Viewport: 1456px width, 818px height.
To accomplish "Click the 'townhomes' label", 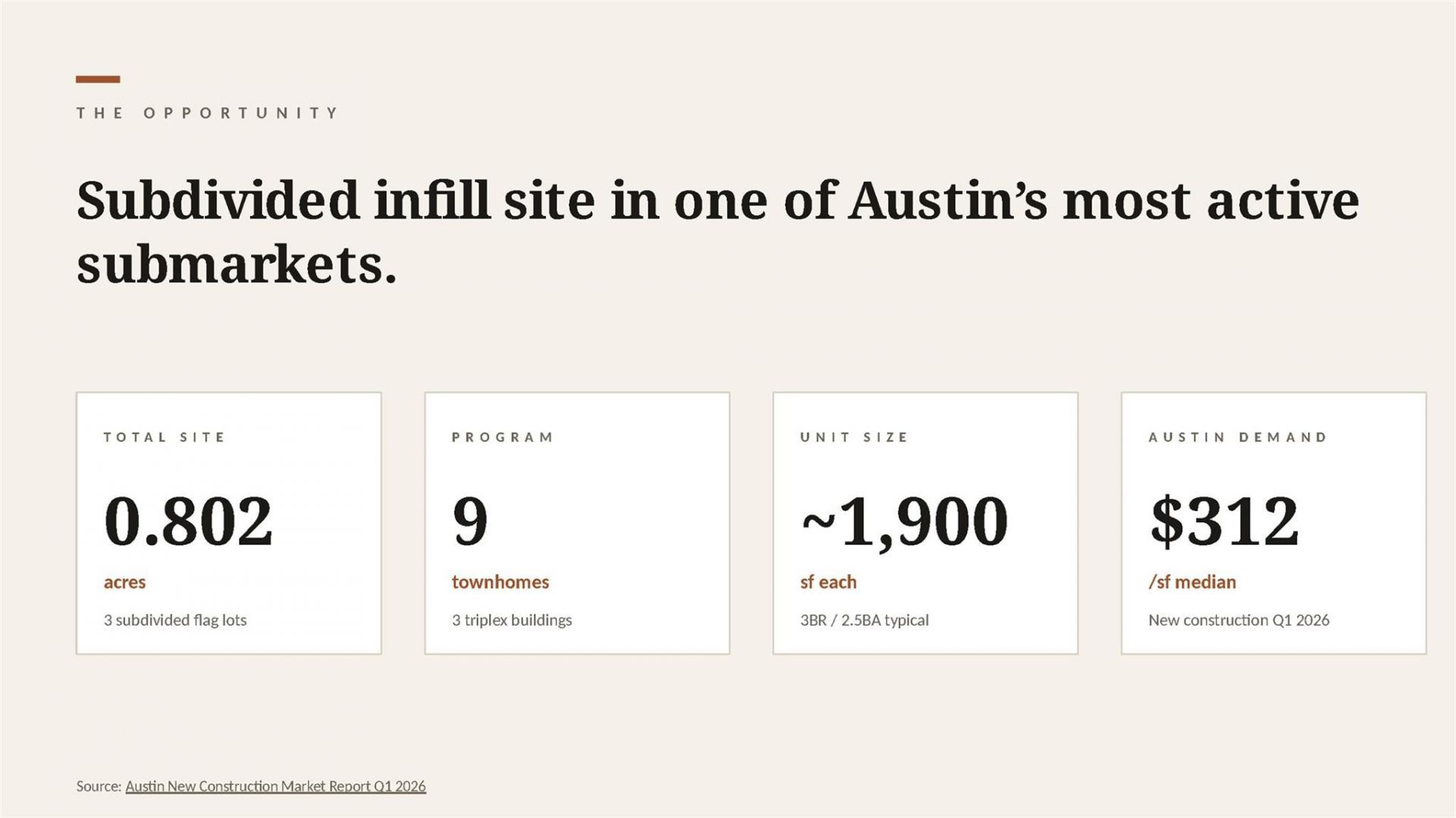I will coord(500,582).
